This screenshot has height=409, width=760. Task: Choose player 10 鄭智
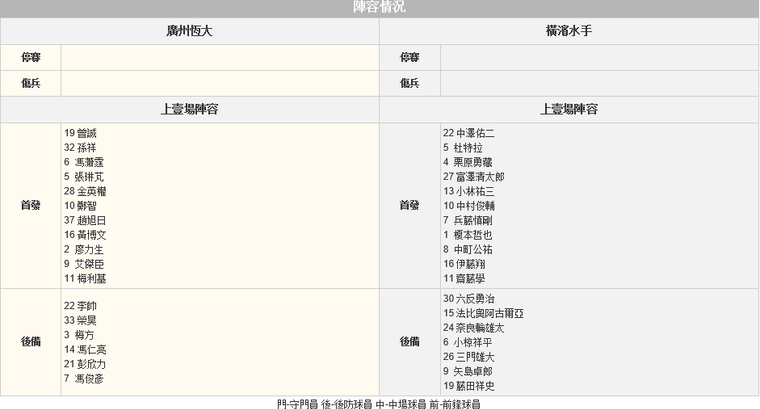[80, 205]
